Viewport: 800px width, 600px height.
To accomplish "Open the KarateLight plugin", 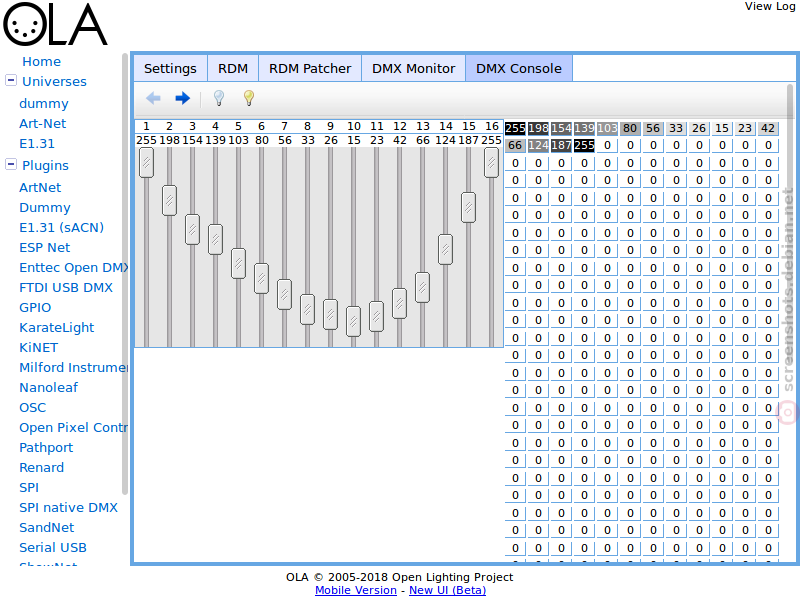I will (57, 328).
